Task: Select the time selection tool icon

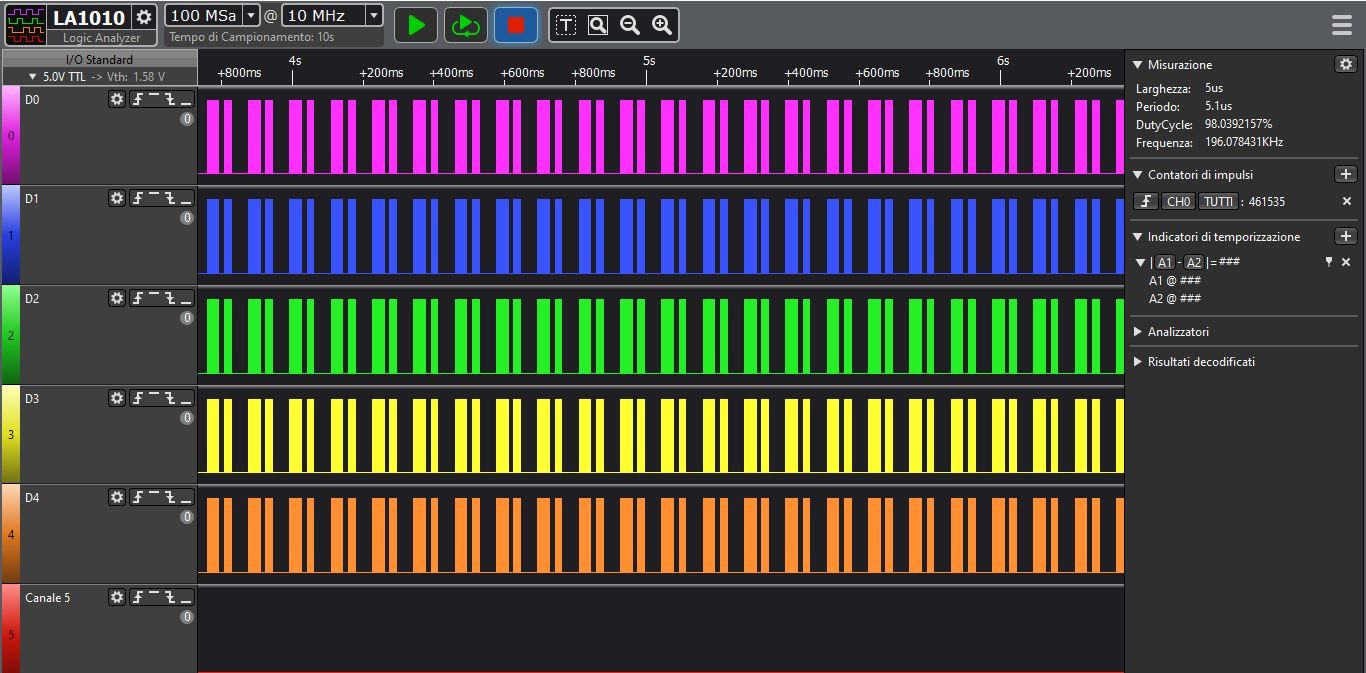Action: click(x=566, y=25)
